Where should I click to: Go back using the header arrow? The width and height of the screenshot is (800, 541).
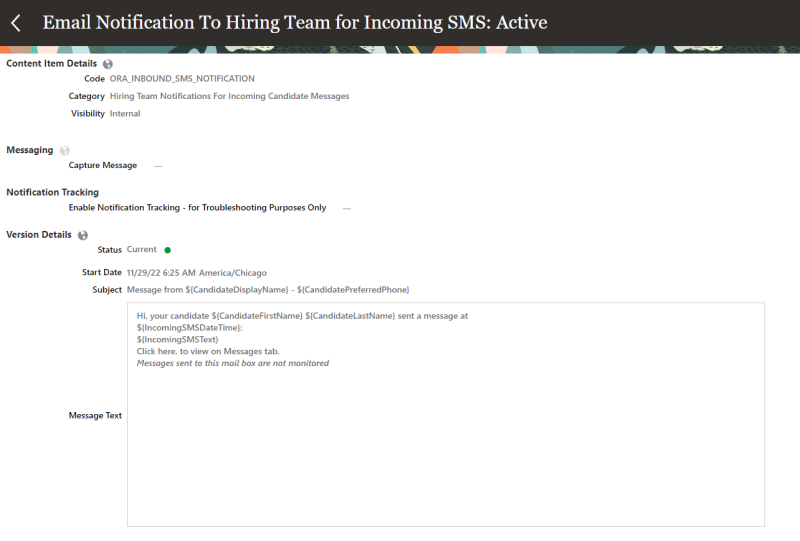[x=16, y=22]
